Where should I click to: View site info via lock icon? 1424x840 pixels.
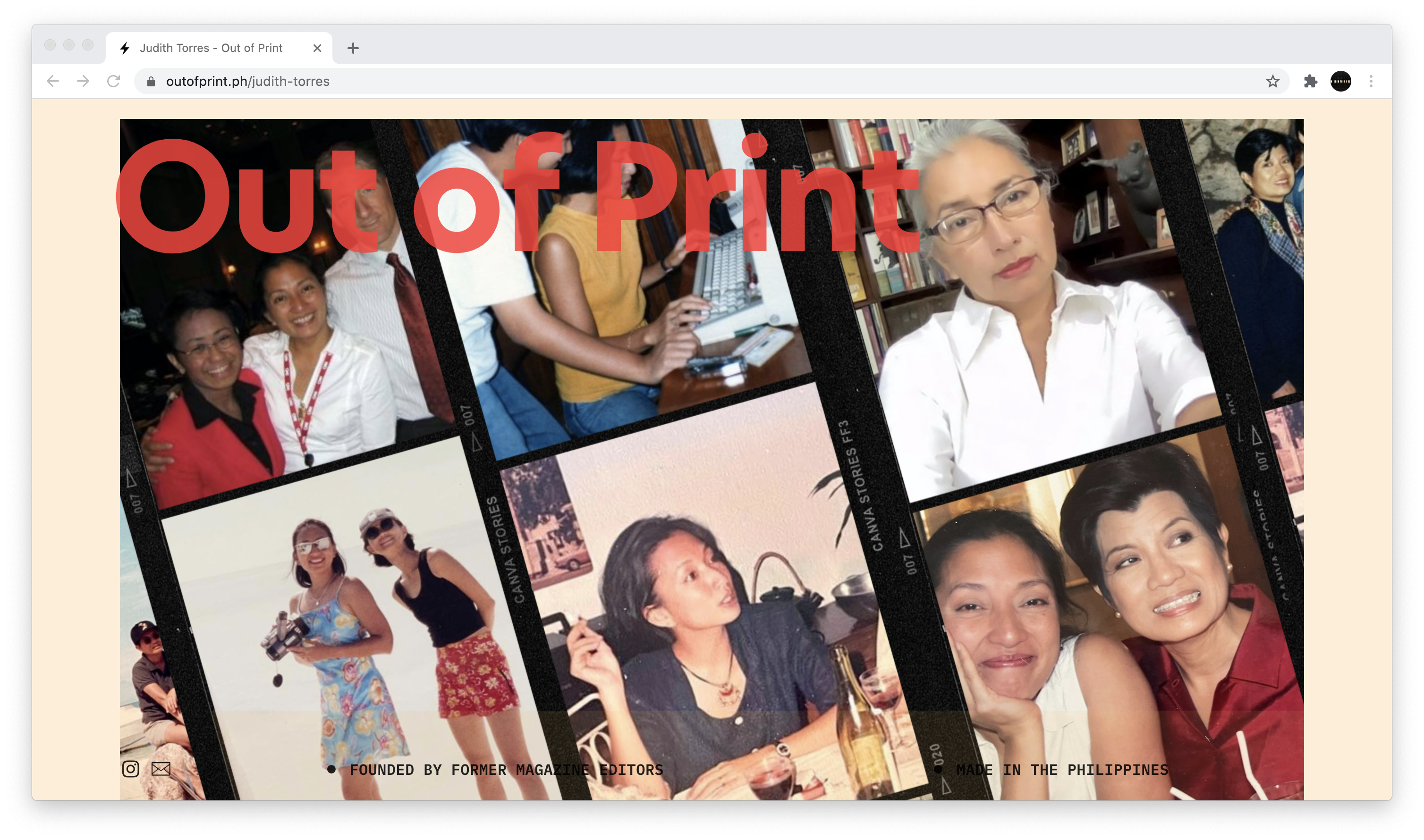pyautogui.click(x=151, y=82)
